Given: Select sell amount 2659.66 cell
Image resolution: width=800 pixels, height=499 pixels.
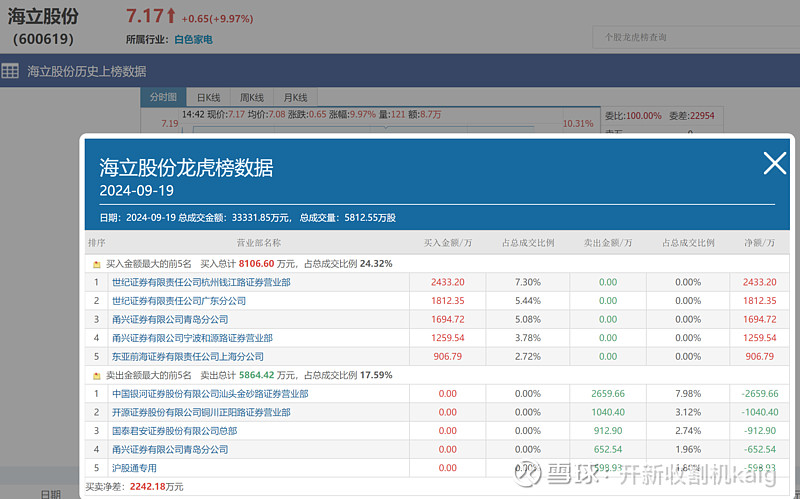Looking at the screenshot, I should [608, 394].
